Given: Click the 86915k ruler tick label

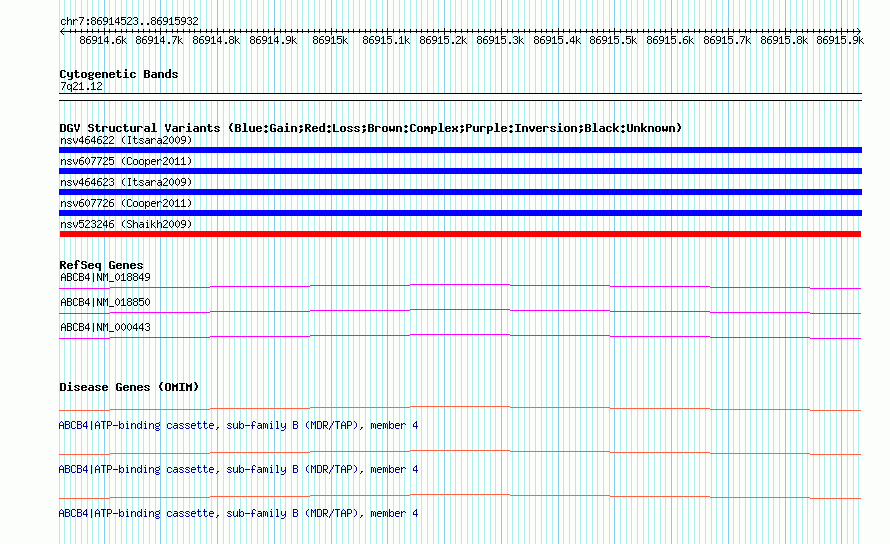Looking at the screenshot, I should (330, 40).
